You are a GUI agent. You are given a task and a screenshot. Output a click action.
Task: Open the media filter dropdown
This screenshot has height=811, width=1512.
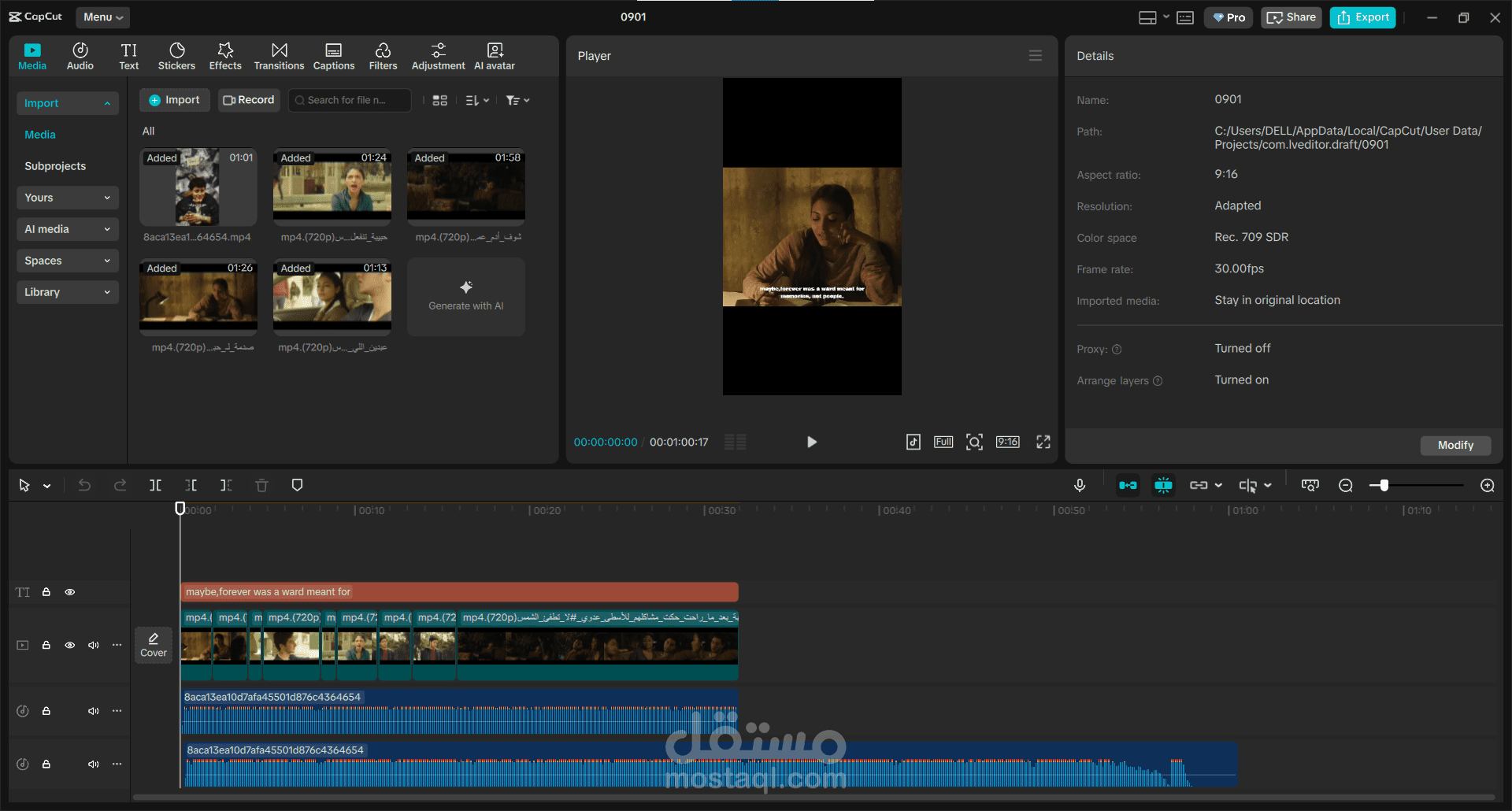(517, 100)
